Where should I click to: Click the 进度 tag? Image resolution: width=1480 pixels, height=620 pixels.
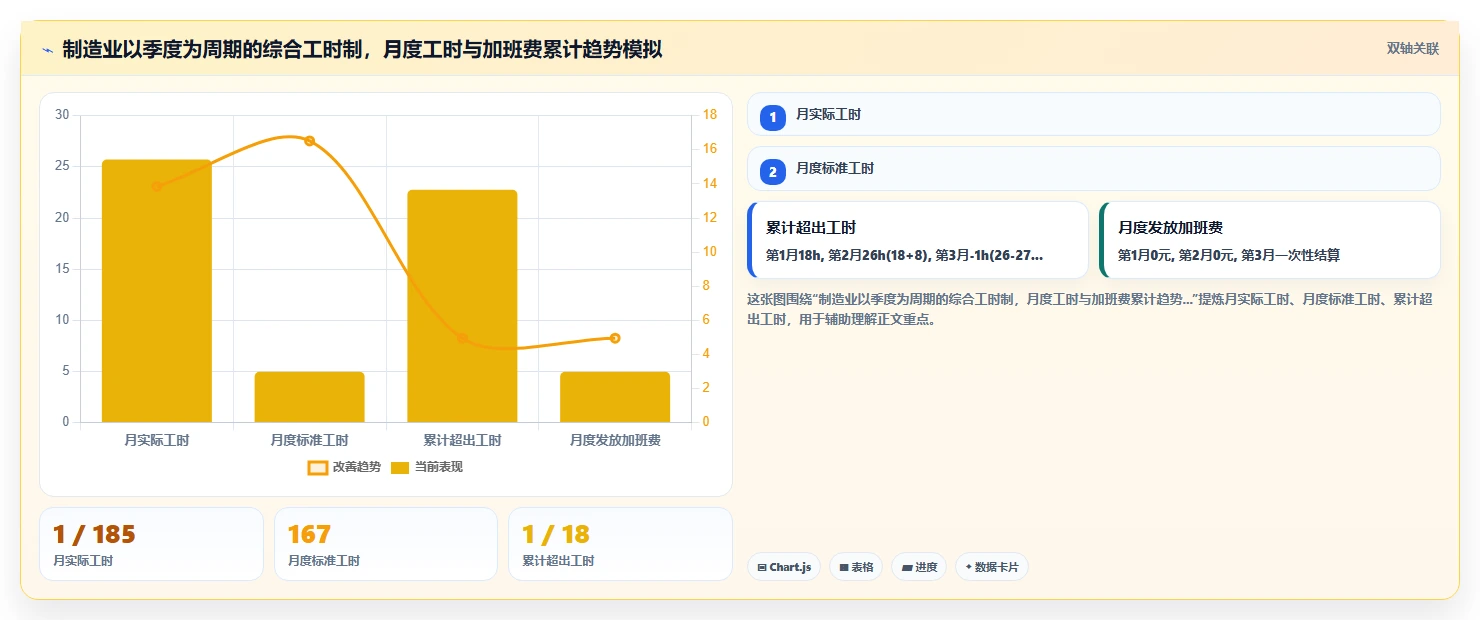coord(919,567)
